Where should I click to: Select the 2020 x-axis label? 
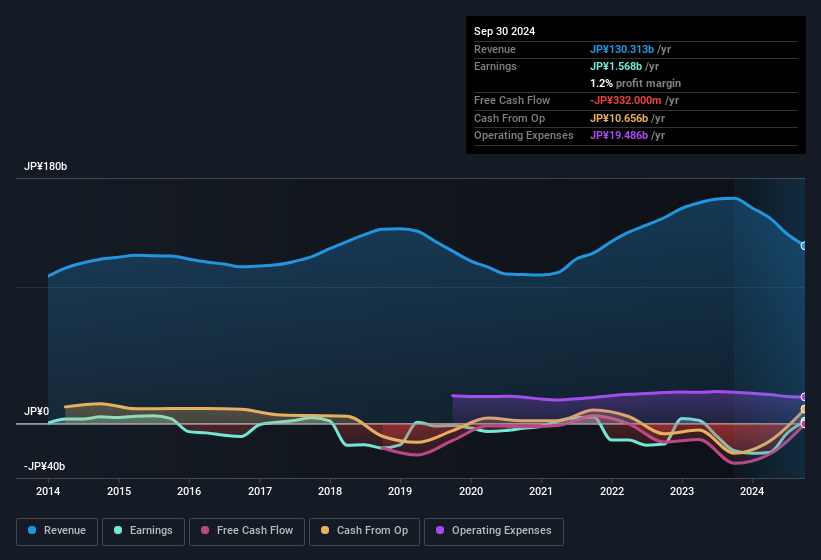pos(471,491)
